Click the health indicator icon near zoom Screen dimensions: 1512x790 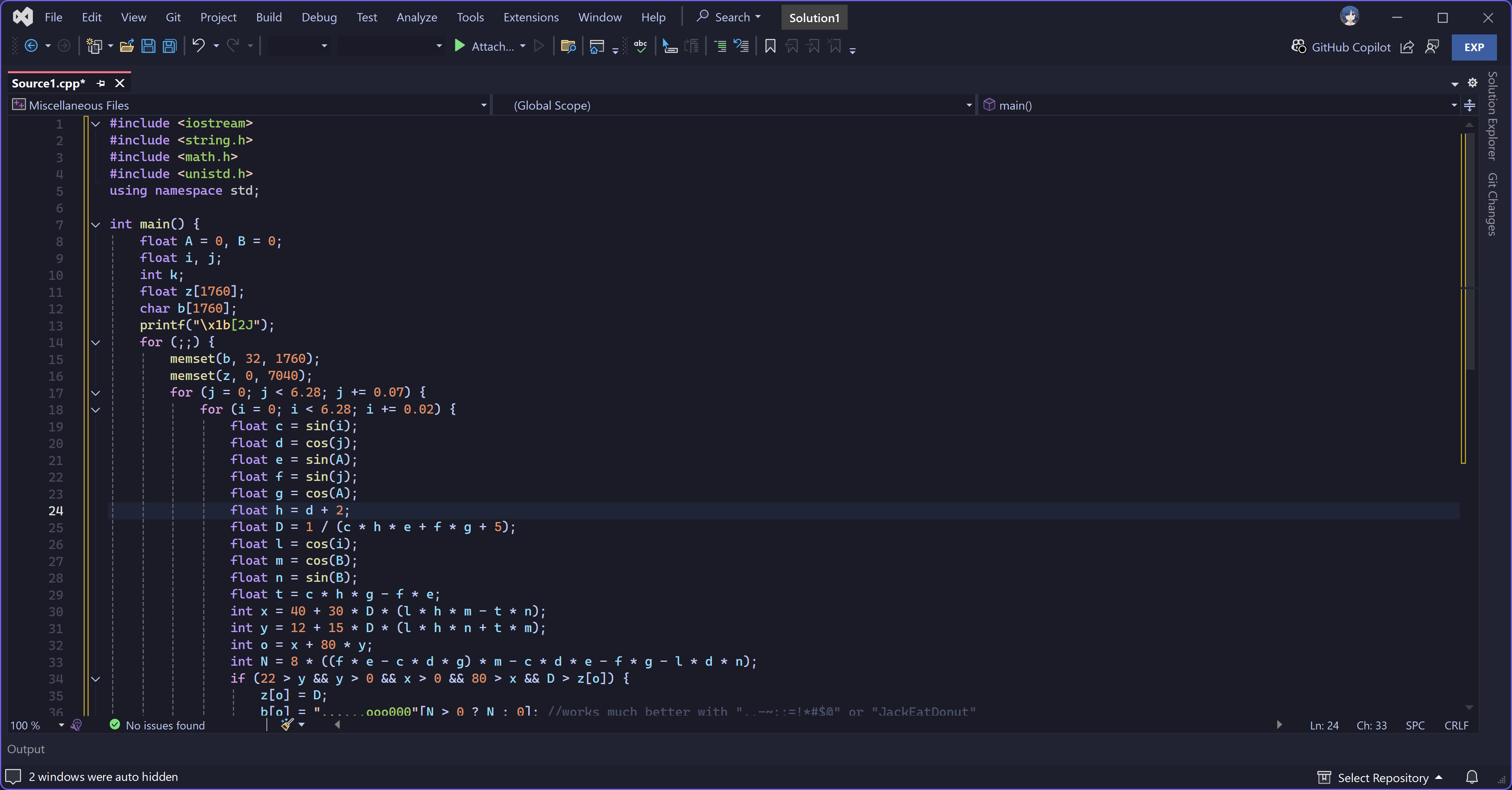(x=76, y=725)
